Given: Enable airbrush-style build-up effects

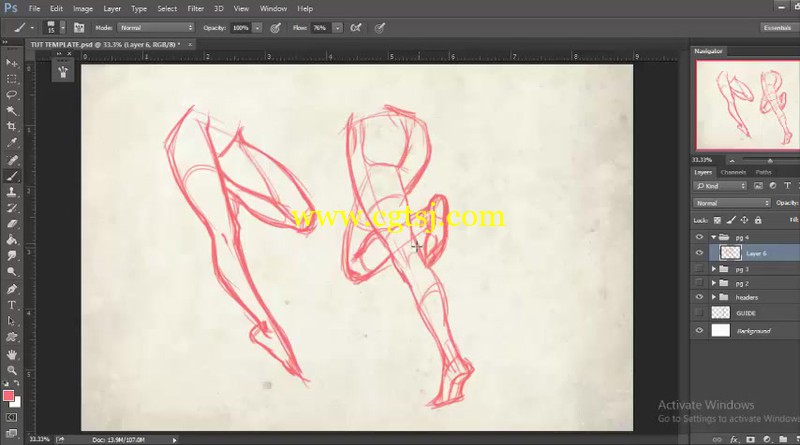Looking at the screenshot, I should pos(356,28).
